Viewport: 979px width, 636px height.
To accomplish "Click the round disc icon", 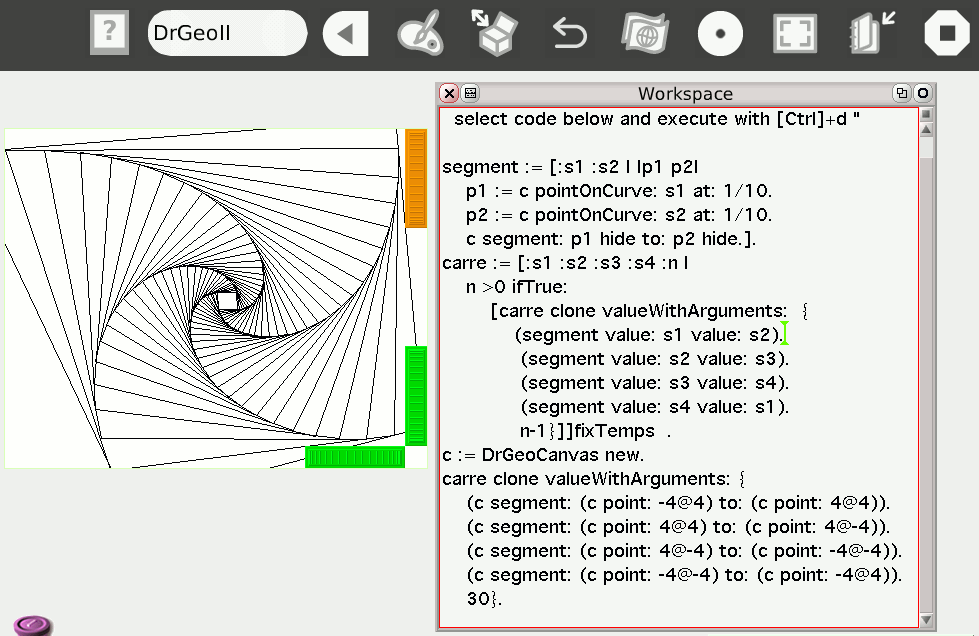I will [720, 34].
